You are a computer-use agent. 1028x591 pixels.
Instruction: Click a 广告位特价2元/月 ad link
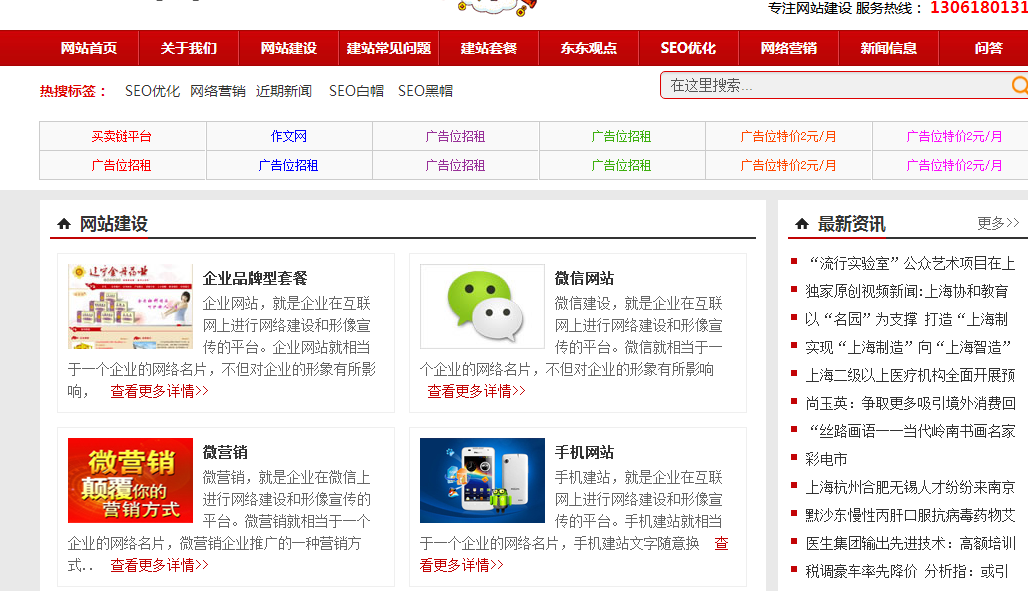[788, 136]
